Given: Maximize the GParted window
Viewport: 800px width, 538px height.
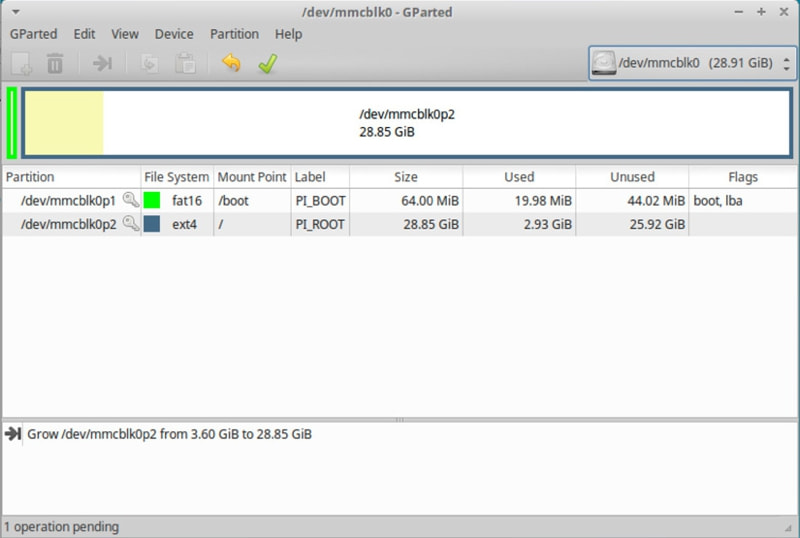Looking at the screenshot, I should point(761,12).
